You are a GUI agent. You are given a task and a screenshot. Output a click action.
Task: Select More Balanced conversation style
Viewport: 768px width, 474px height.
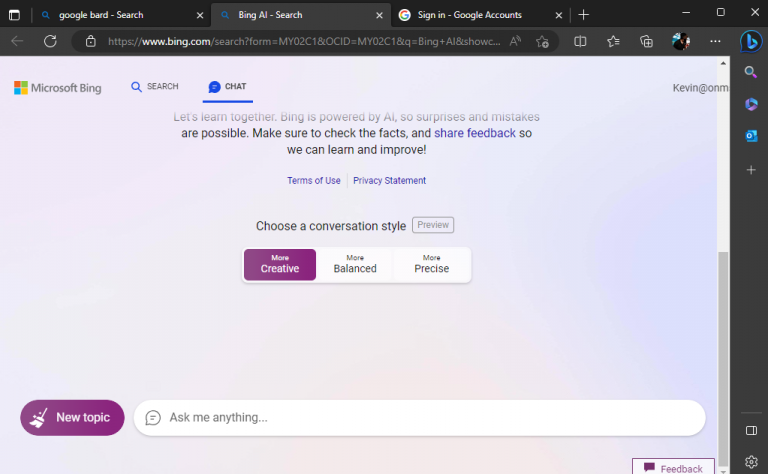(x=355, y=264)
